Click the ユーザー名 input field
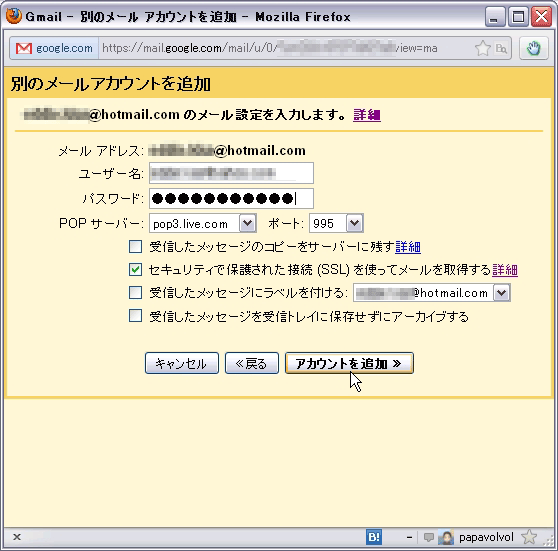558x551 pixels. click(231, 173)
